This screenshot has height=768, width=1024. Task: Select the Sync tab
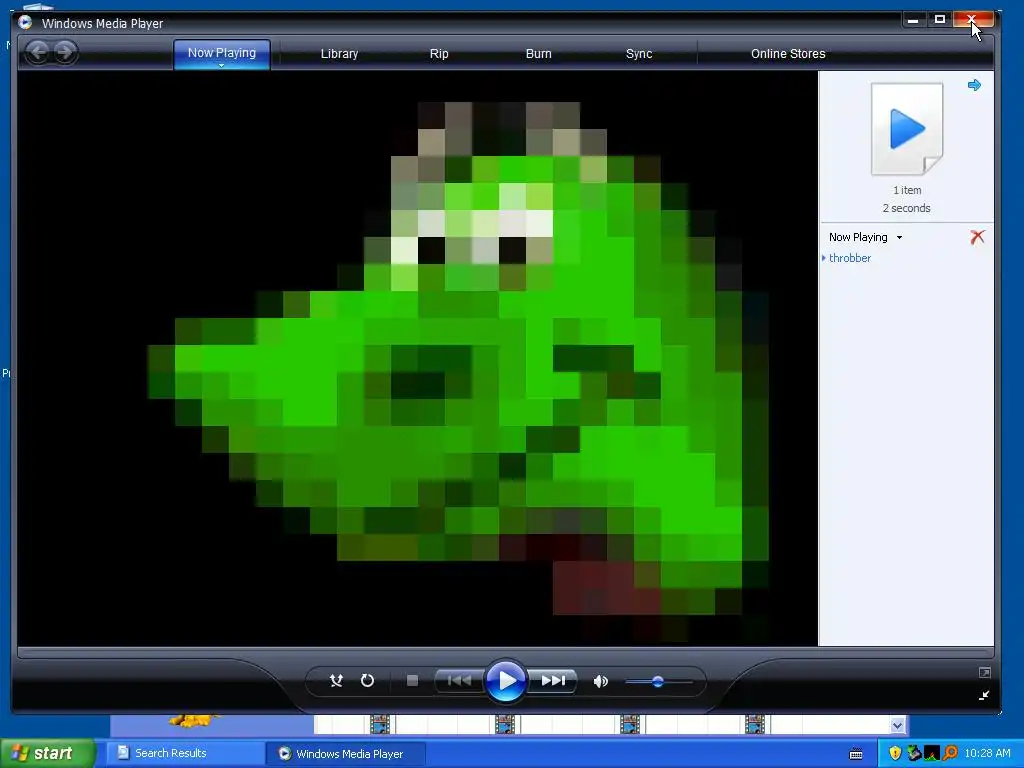tap(639, 54)
